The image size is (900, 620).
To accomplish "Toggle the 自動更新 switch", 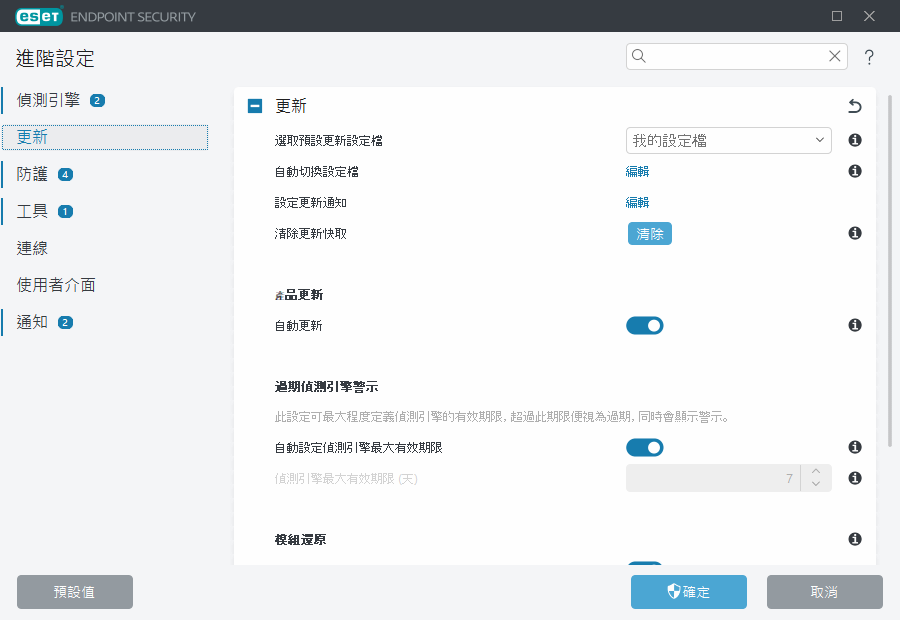I will tap(645, 326).
